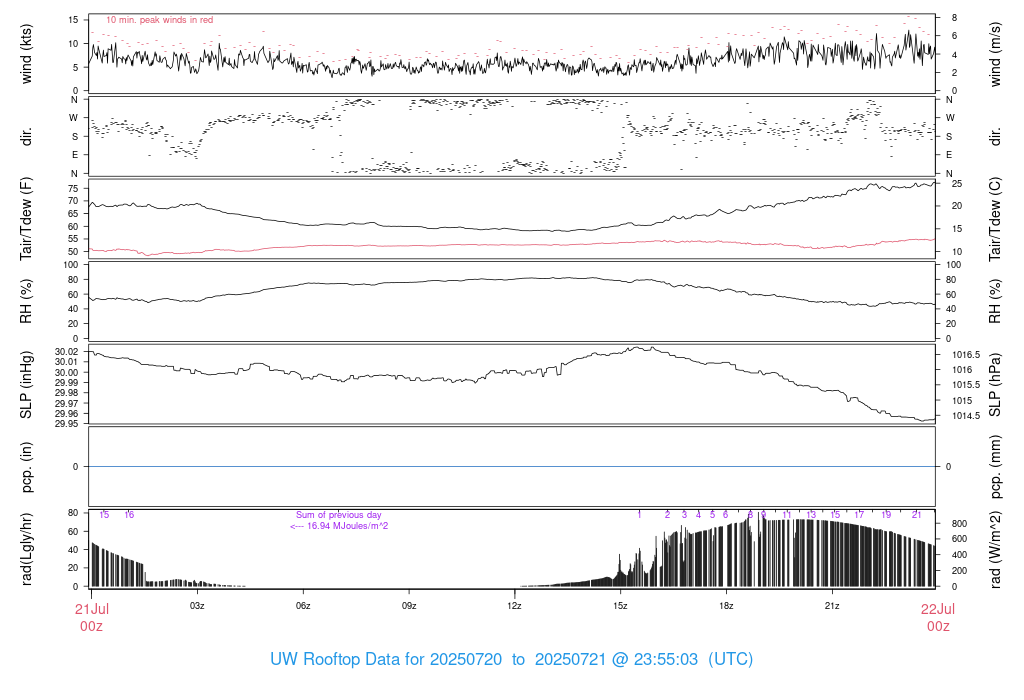This screenshot has width=1024, height=700.
Task: Click the UW Rooftop Data title text
Action: 511,660
